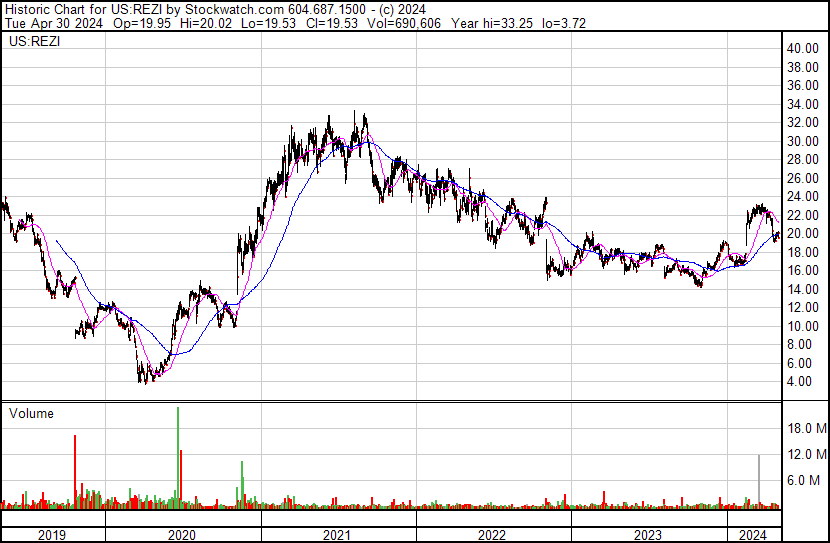Click the 20.00 price axis label
This screenshot has height=543, width=830.
click(x=802, y=233)
